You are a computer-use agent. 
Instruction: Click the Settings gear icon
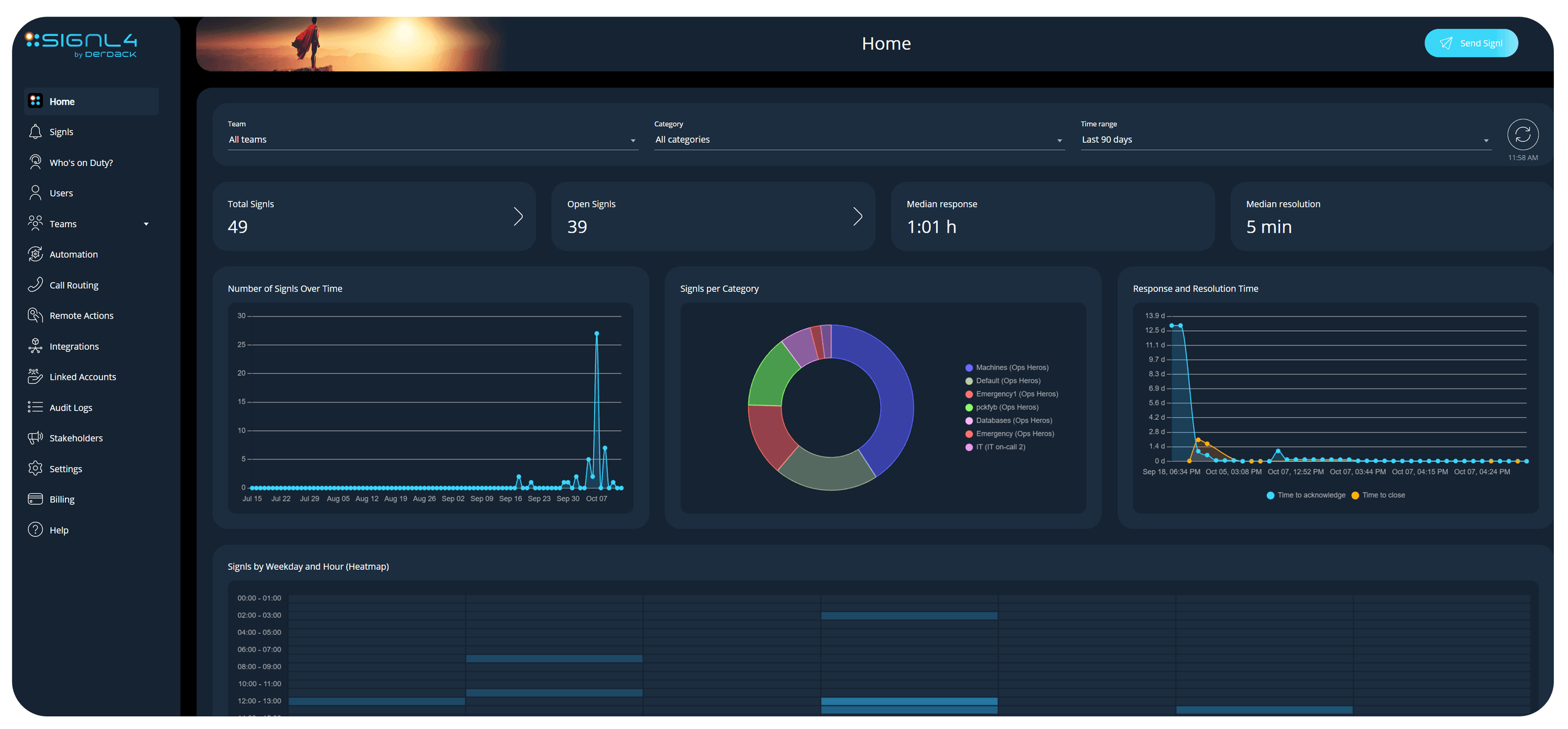click(35, 469)
